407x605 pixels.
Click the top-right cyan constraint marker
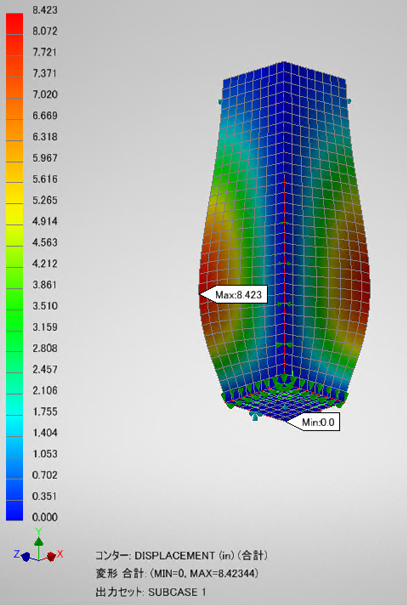pyautogui.click(x=349, y=101)
